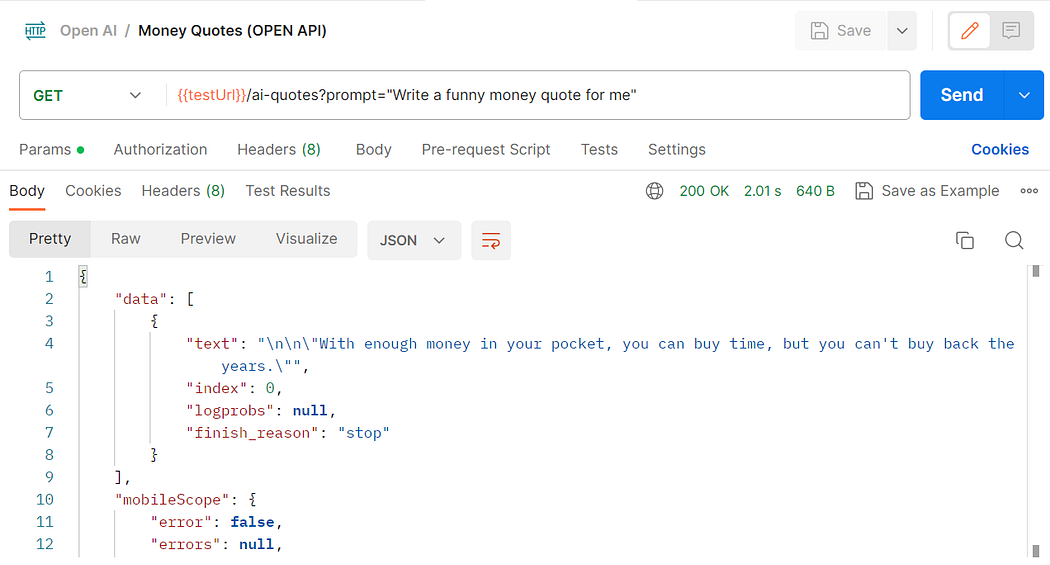
Task: Click the "stop" value
Action: (364, 433)
